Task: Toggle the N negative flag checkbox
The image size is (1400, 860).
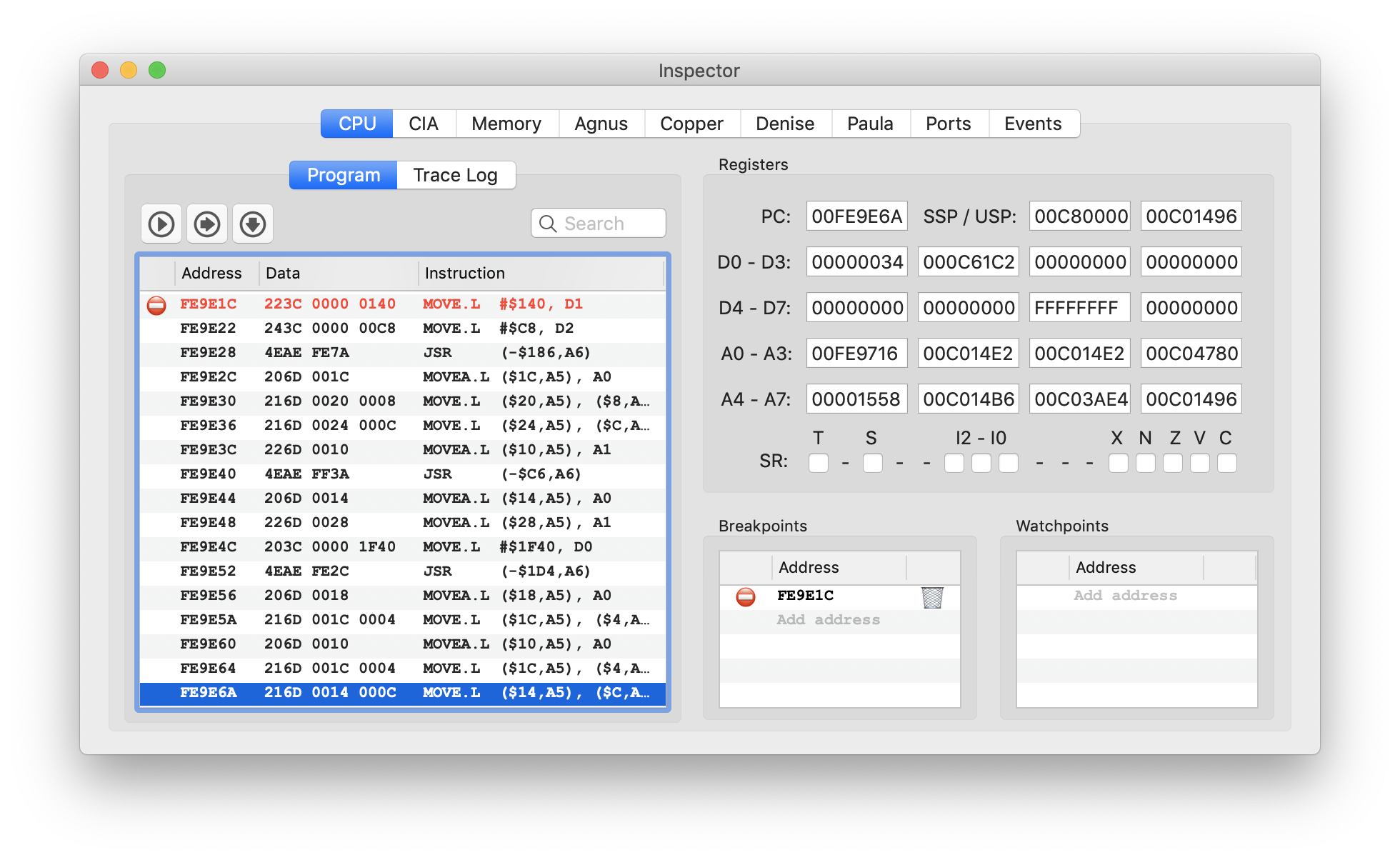Action: [x=1146, y=463]
